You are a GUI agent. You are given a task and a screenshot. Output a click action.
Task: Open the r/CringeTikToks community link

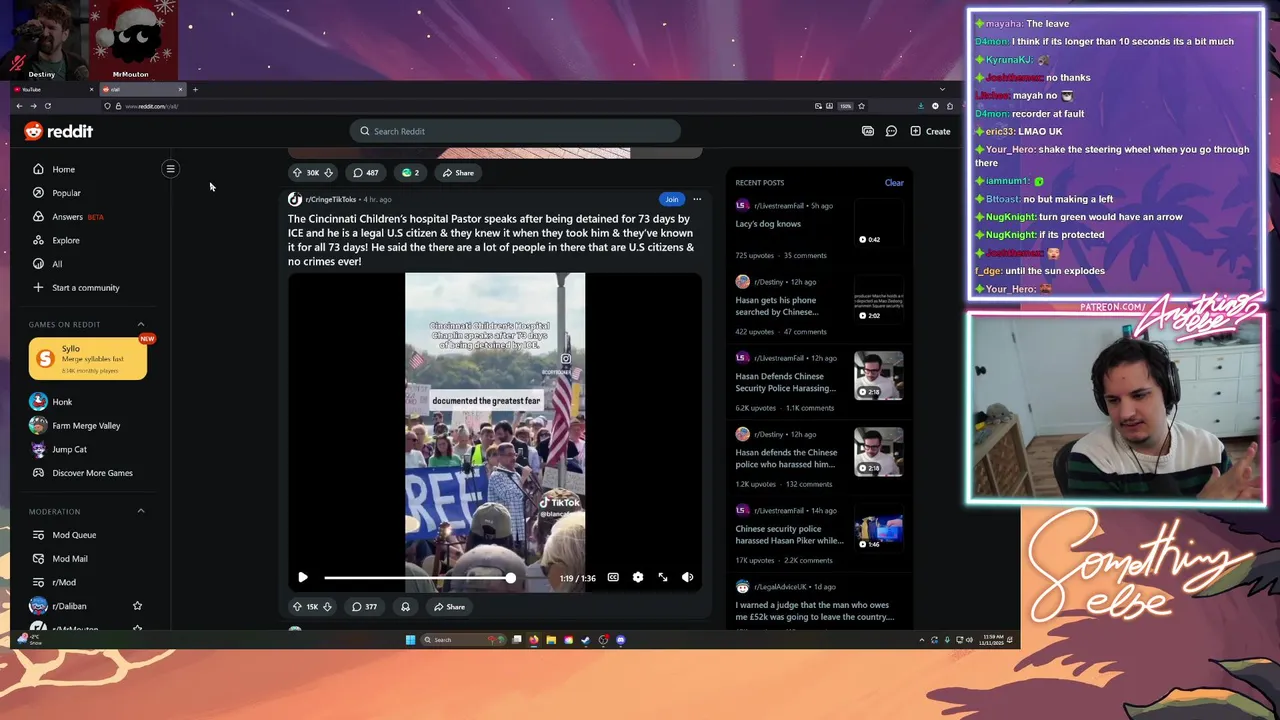point(330,200)
